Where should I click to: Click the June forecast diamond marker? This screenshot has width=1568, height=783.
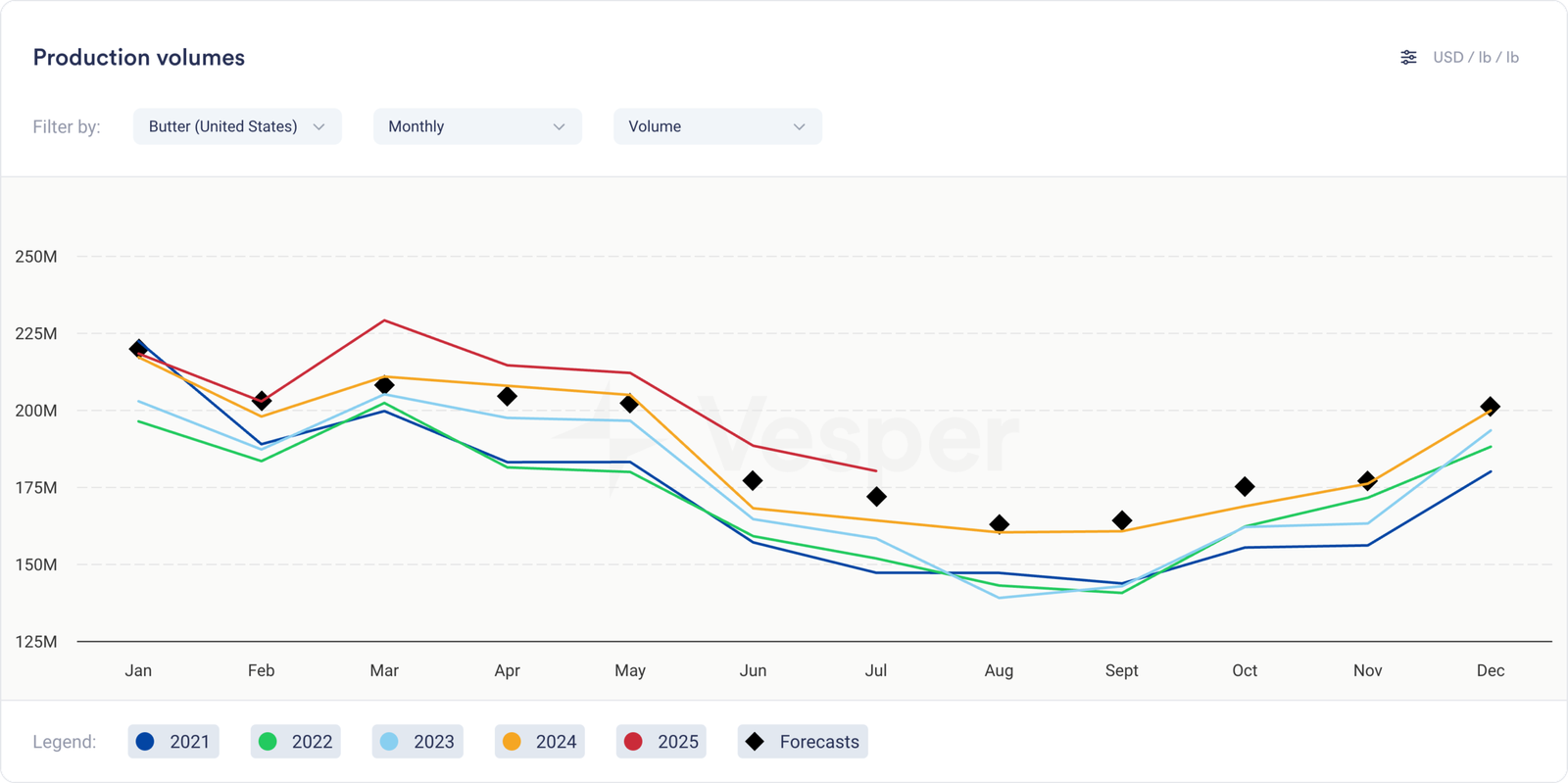click(x=753, y=481)
